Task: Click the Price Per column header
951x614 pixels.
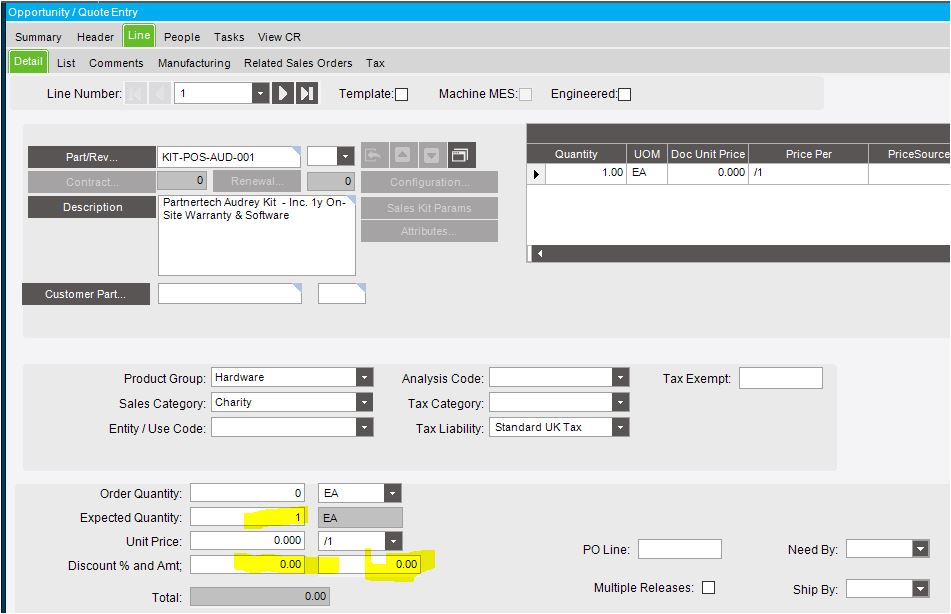Action: (x=808, y=154)
